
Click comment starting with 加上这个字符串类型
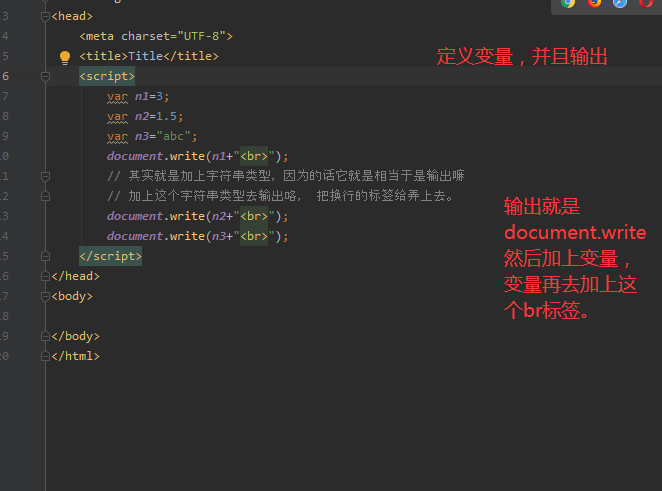[281, 196]
